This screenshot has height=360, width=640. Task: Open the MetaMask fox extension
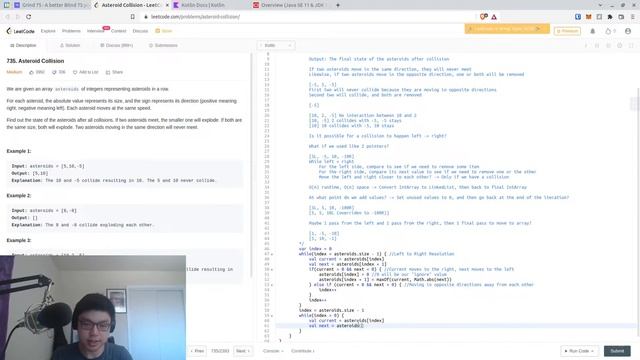589,17
